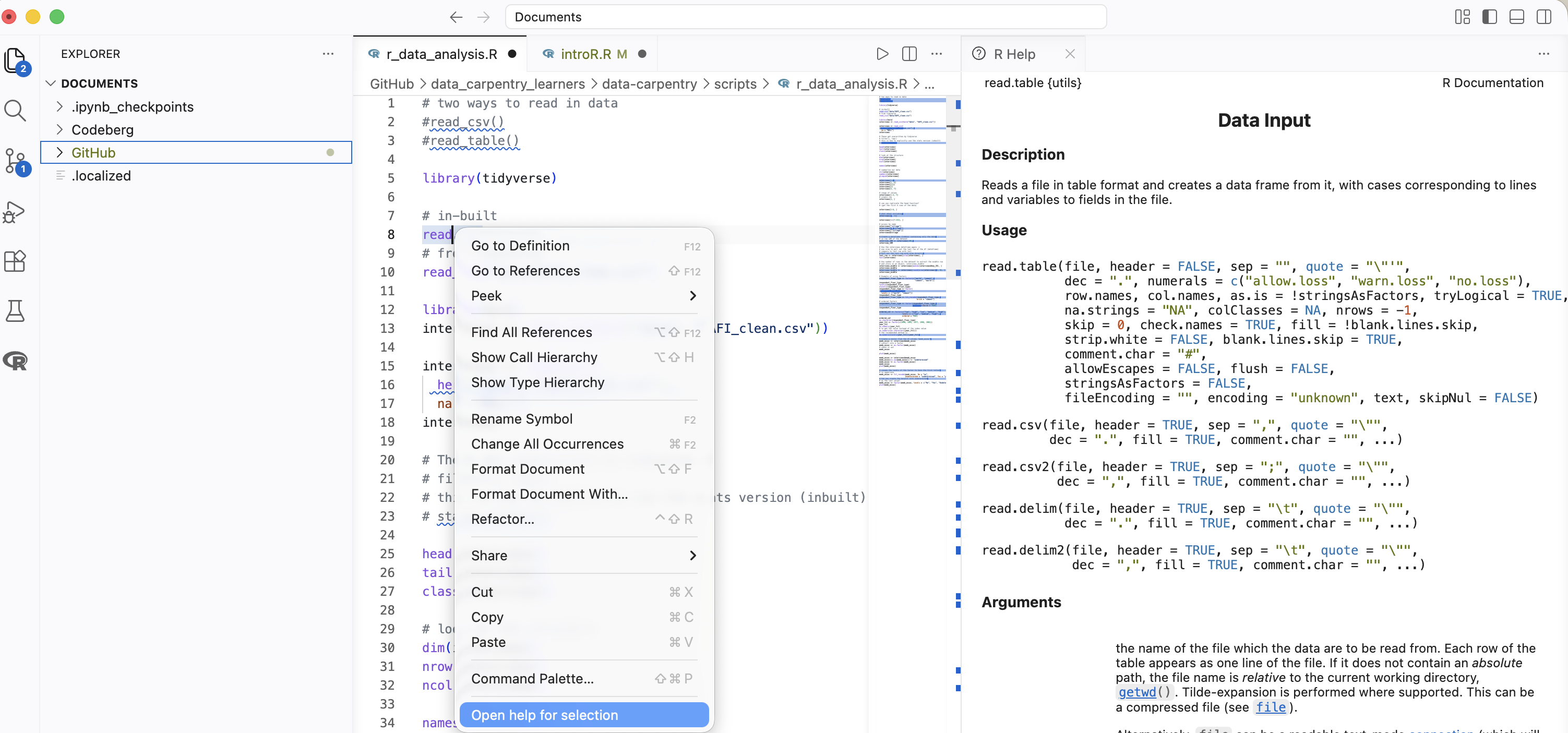Expand the GitHub folder

tap(93, 152)
